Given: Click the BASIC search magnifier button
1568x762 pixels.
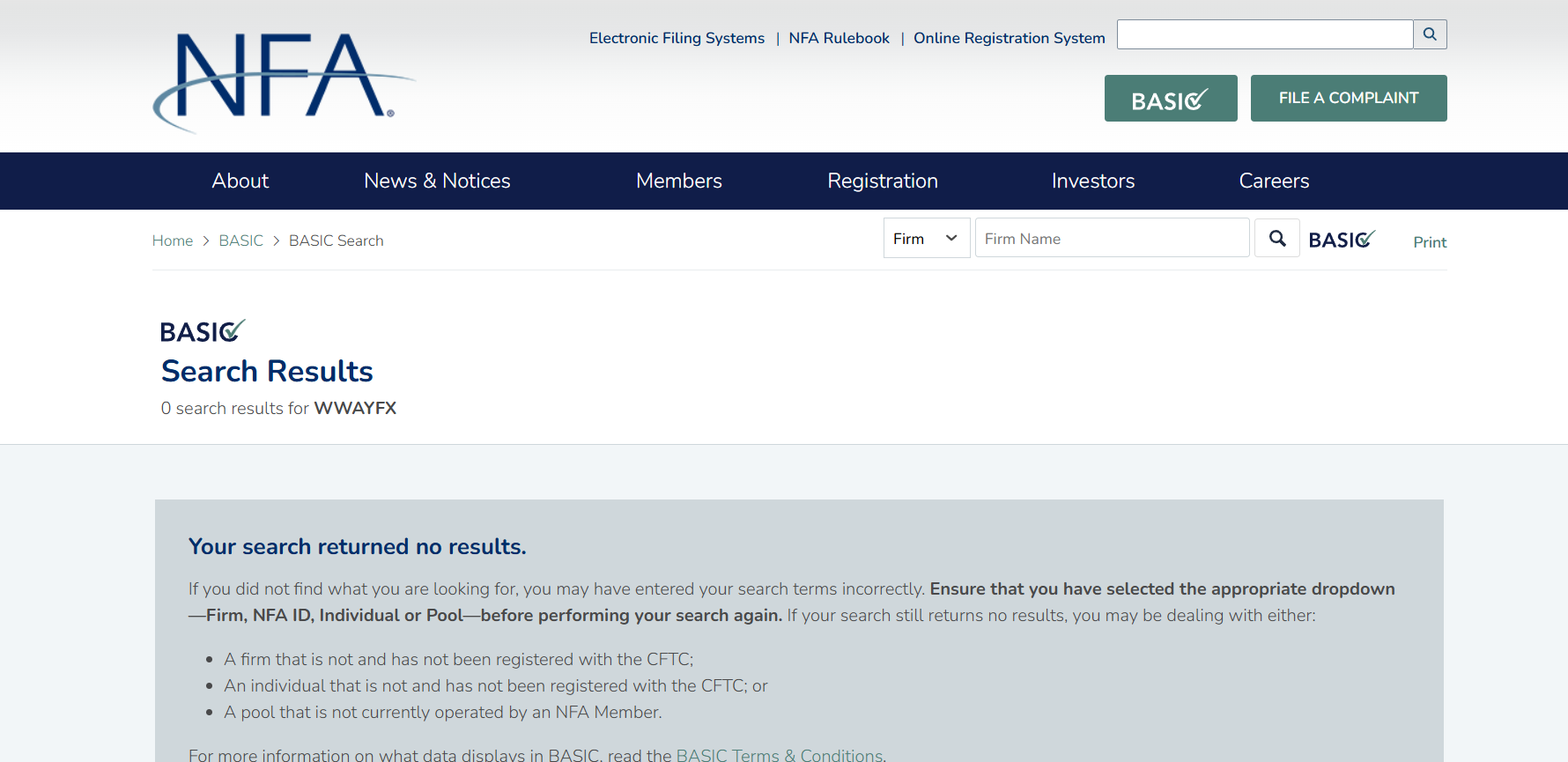Looking at the screenshot, I should coord(1277,238).
